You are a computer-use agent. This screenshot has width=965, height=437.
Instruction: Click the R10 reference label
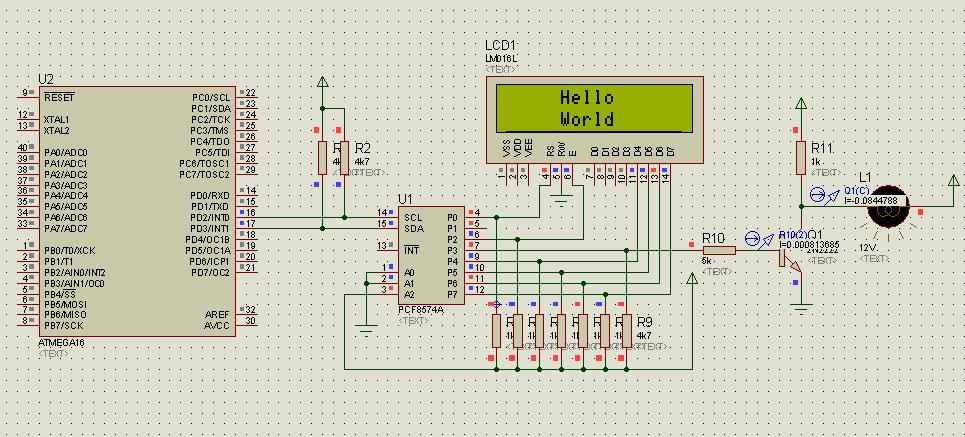(x=714, y=237)
